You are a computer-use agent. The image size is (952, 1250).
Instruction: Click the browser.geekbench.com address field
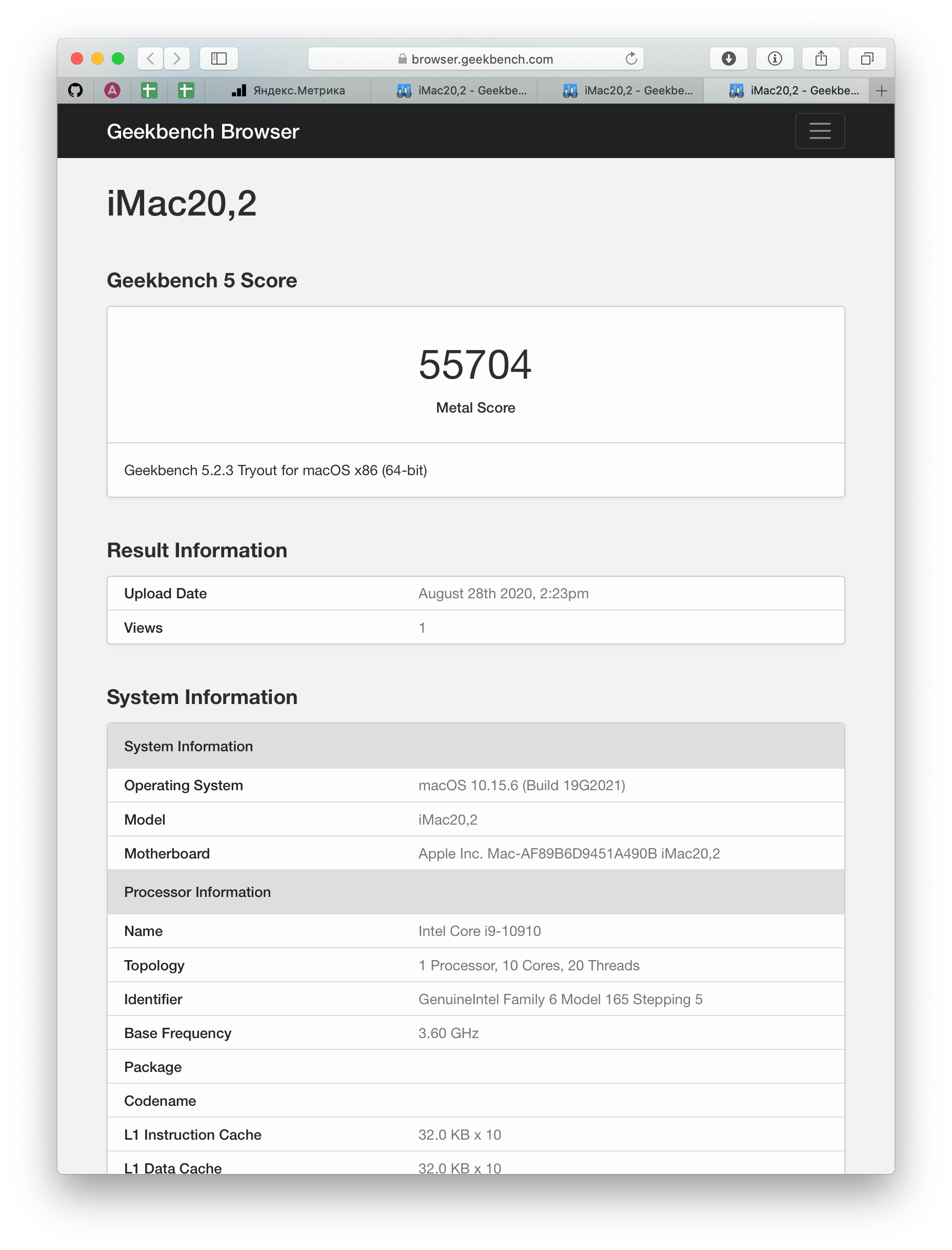pyautogui.click(x=475, y=58)
